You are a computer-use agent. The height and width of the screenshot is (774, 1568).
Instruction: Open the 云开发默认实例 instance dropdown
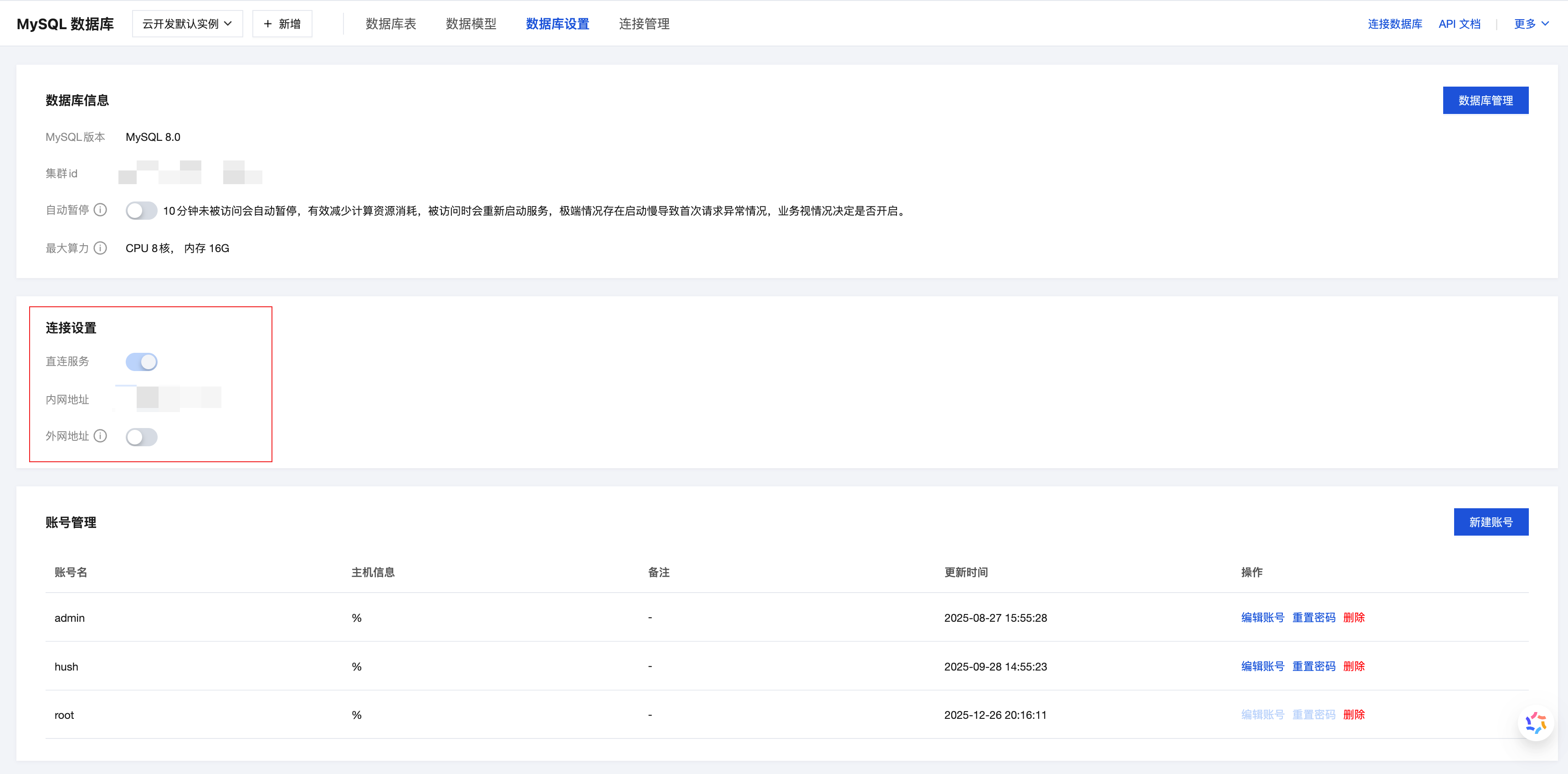pos(187,23)
